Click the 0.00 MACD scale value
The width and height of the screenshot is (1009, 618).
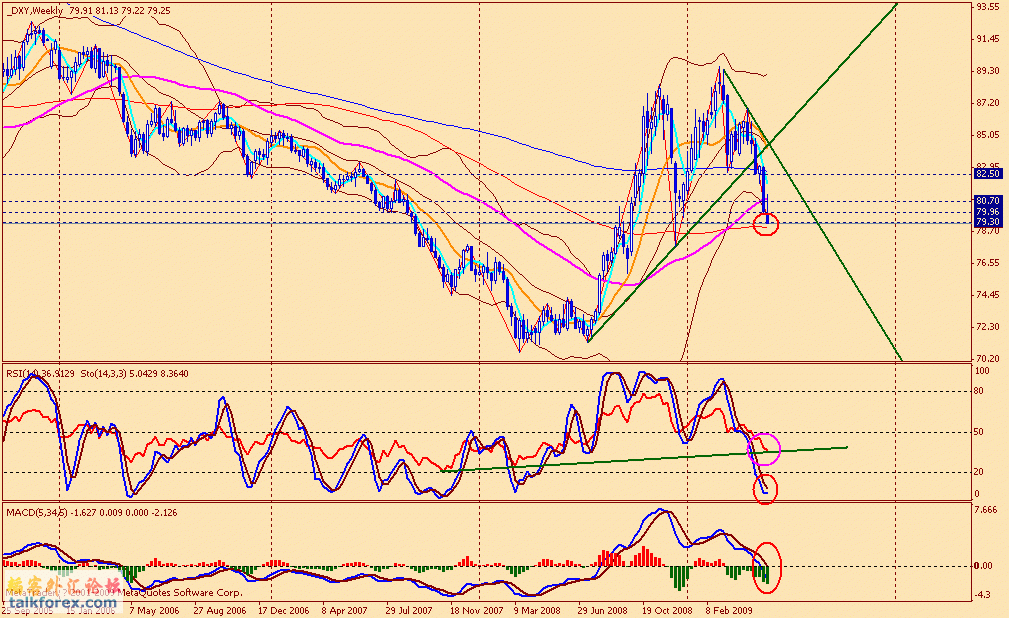(x=983, y=566)
